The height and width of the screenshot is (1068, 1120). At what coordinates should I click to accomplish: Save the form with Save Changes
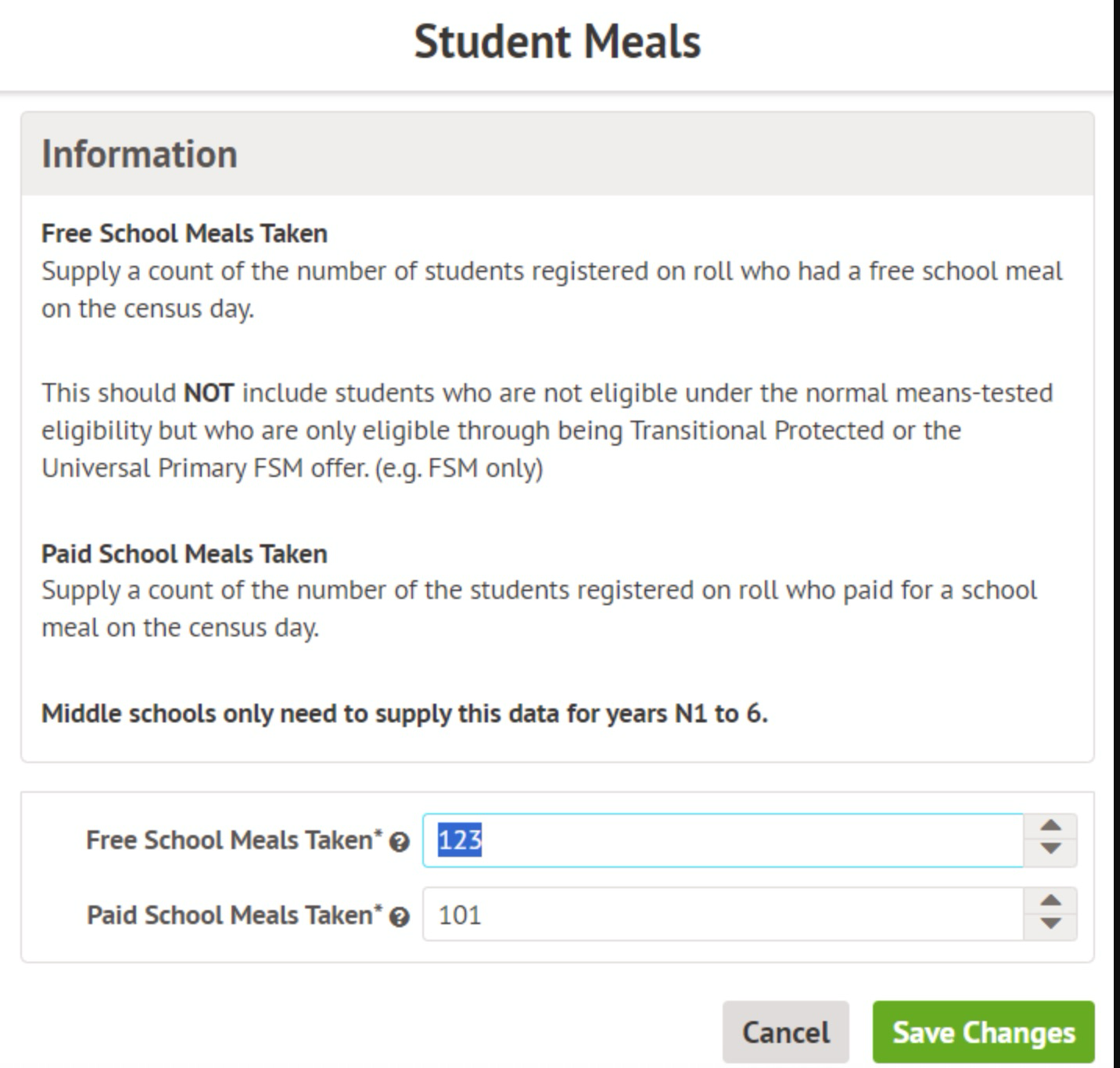[x=983, y=1032]
